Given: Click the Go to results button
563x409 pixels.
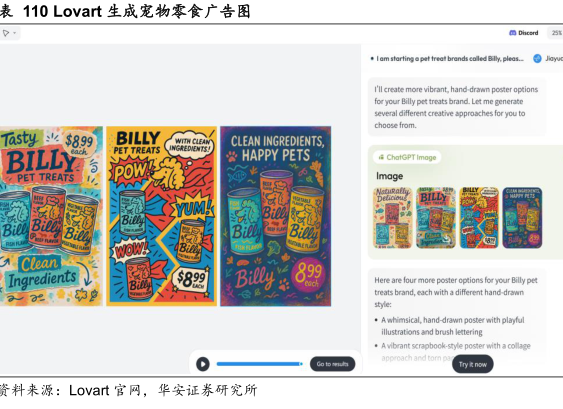Looking at the screenshot, I should [x=332, y=364].
